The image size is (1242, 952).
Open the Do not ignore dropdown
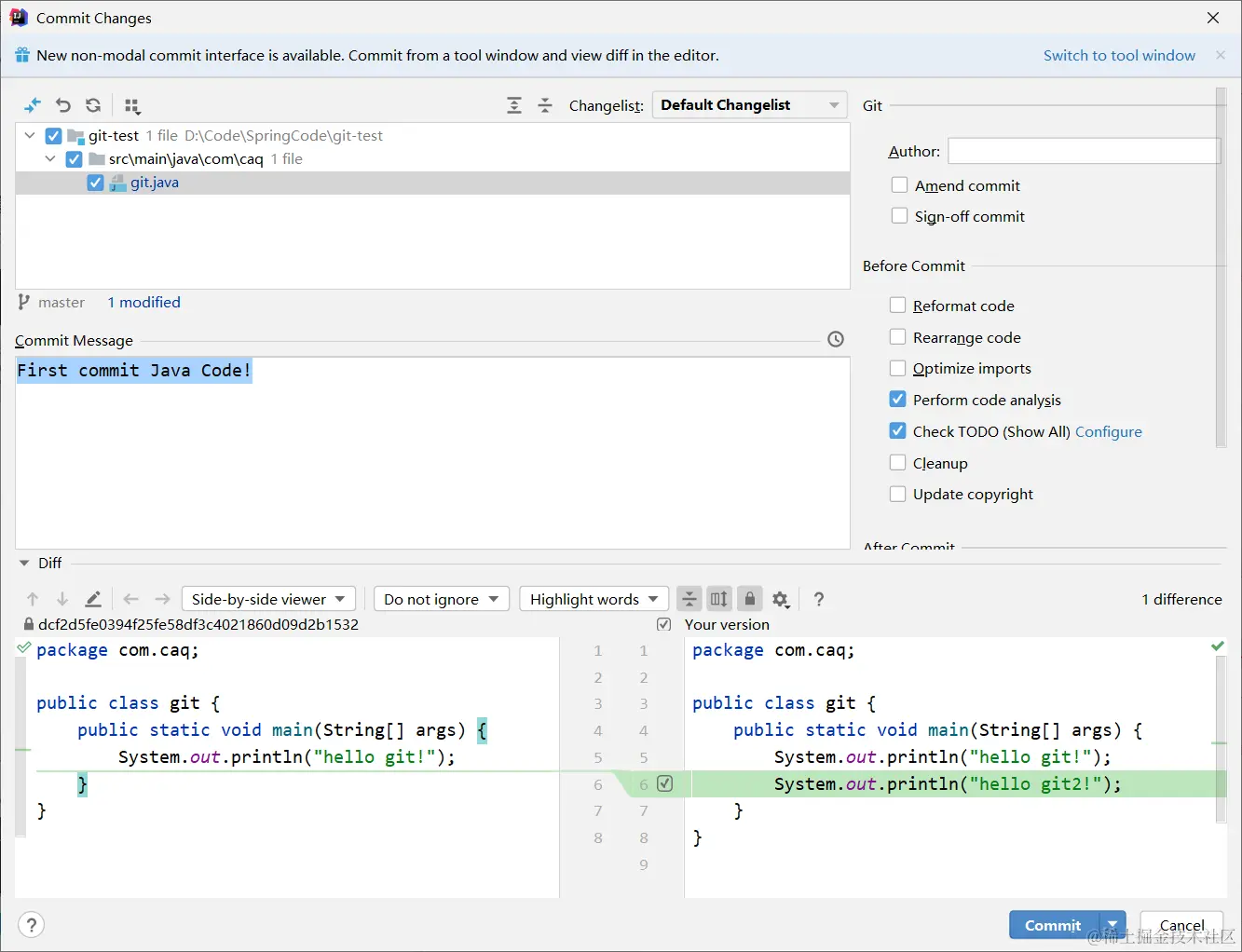441,599
